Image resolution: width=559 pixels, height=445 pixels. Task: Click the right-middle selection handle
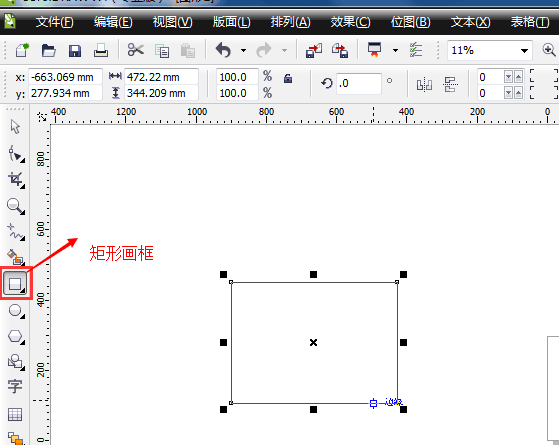[x=403, y=343]
